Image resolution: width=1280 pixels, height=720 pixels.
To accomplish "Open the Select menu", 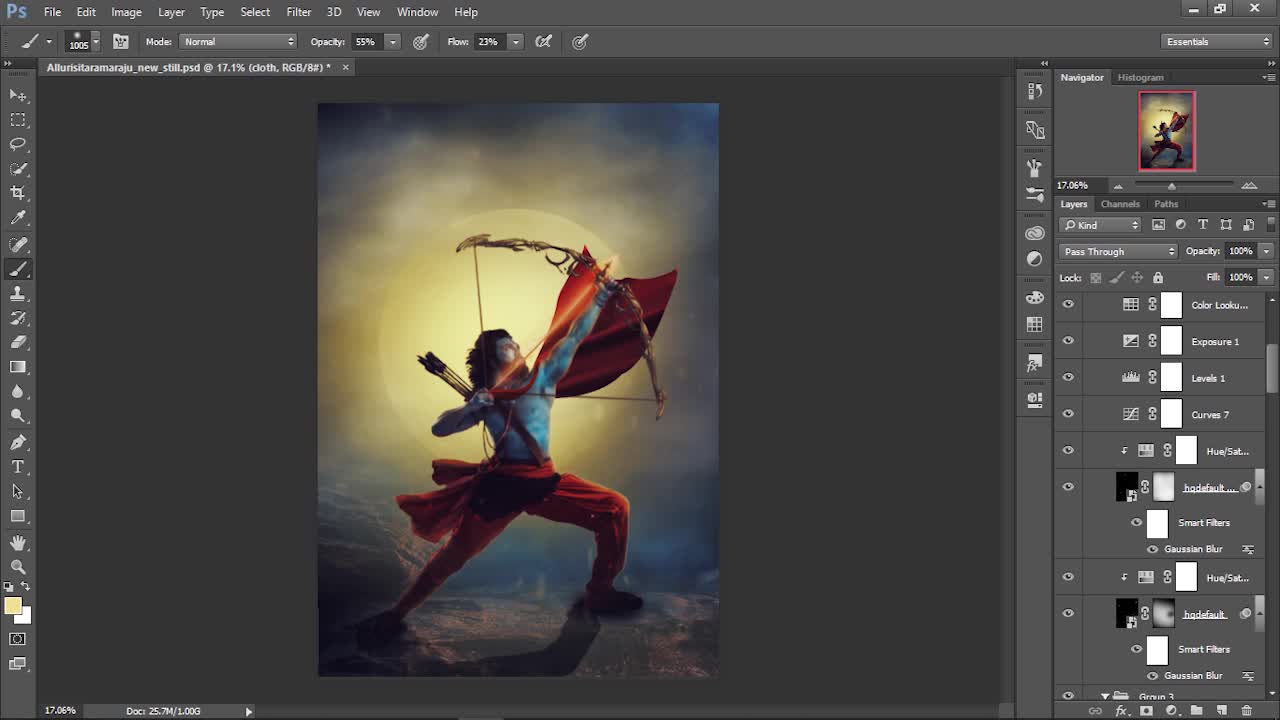I will [x=255, y=12].
